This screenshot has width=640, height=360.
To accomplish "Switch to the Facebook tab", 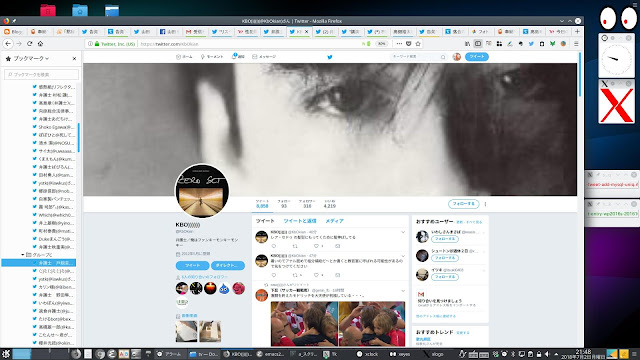I will pyautogui.click(x=169, y=31).
